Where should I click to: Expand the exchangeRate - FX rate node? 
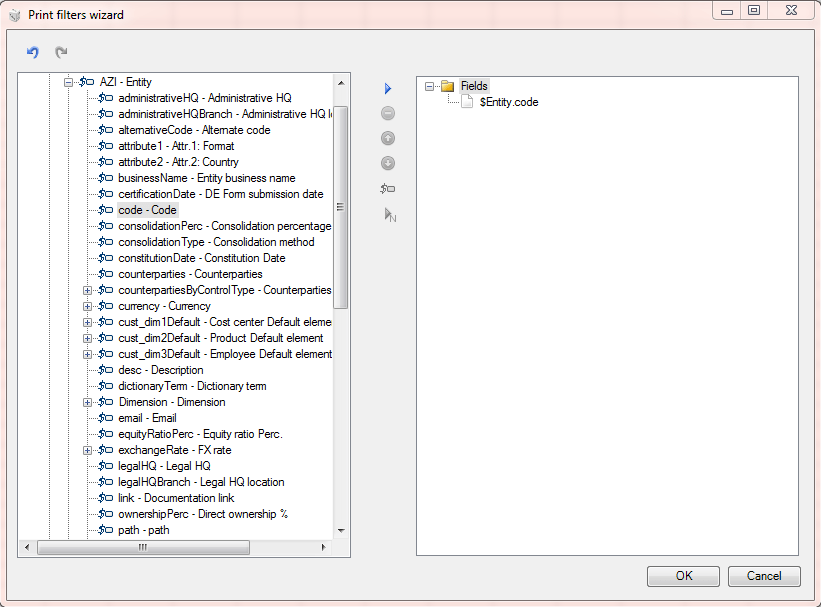click(x=87, y=450)
